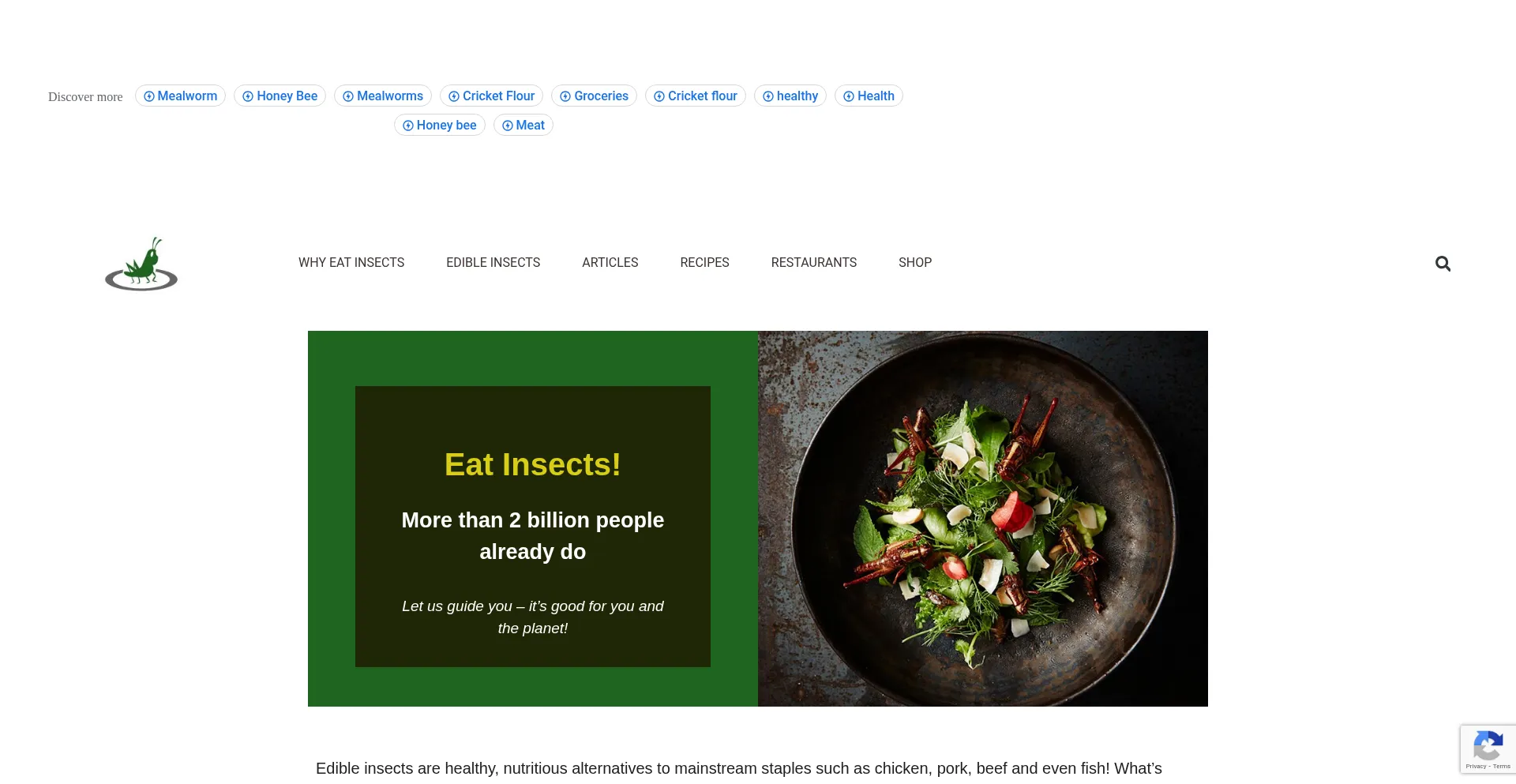
Task: Click the search magnifier icon
Action: click(1443, 264)
